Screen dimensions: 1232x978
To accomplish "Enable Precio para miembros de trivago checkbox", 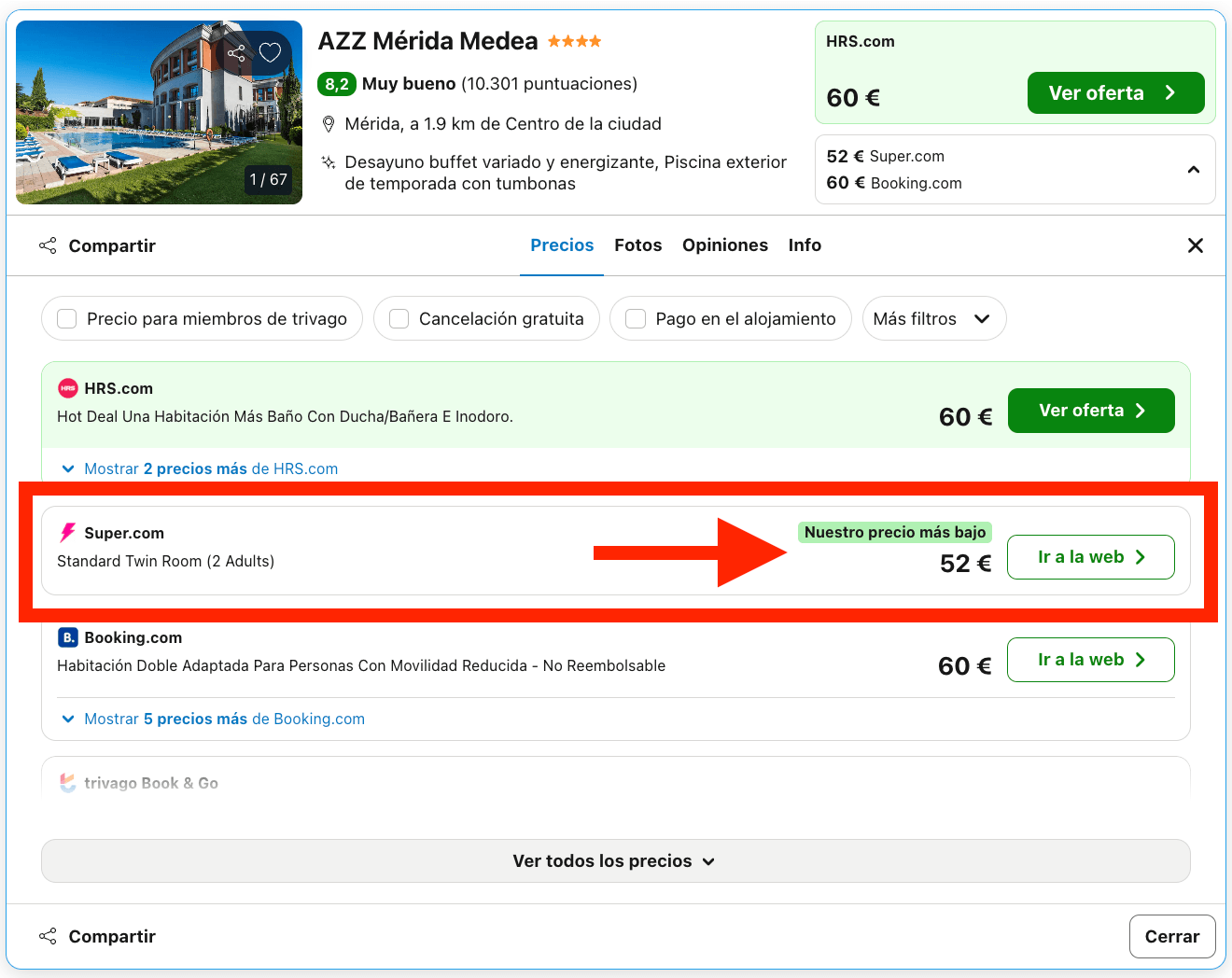I will pos(67,319).
